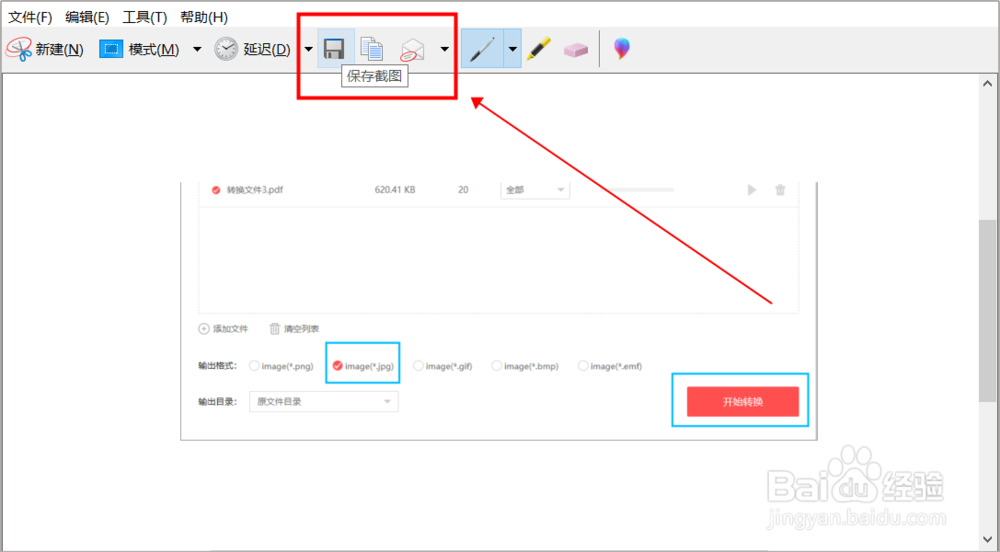Click 添加文件 to add a file
1000x552 pixels.
tap(223, 329)
